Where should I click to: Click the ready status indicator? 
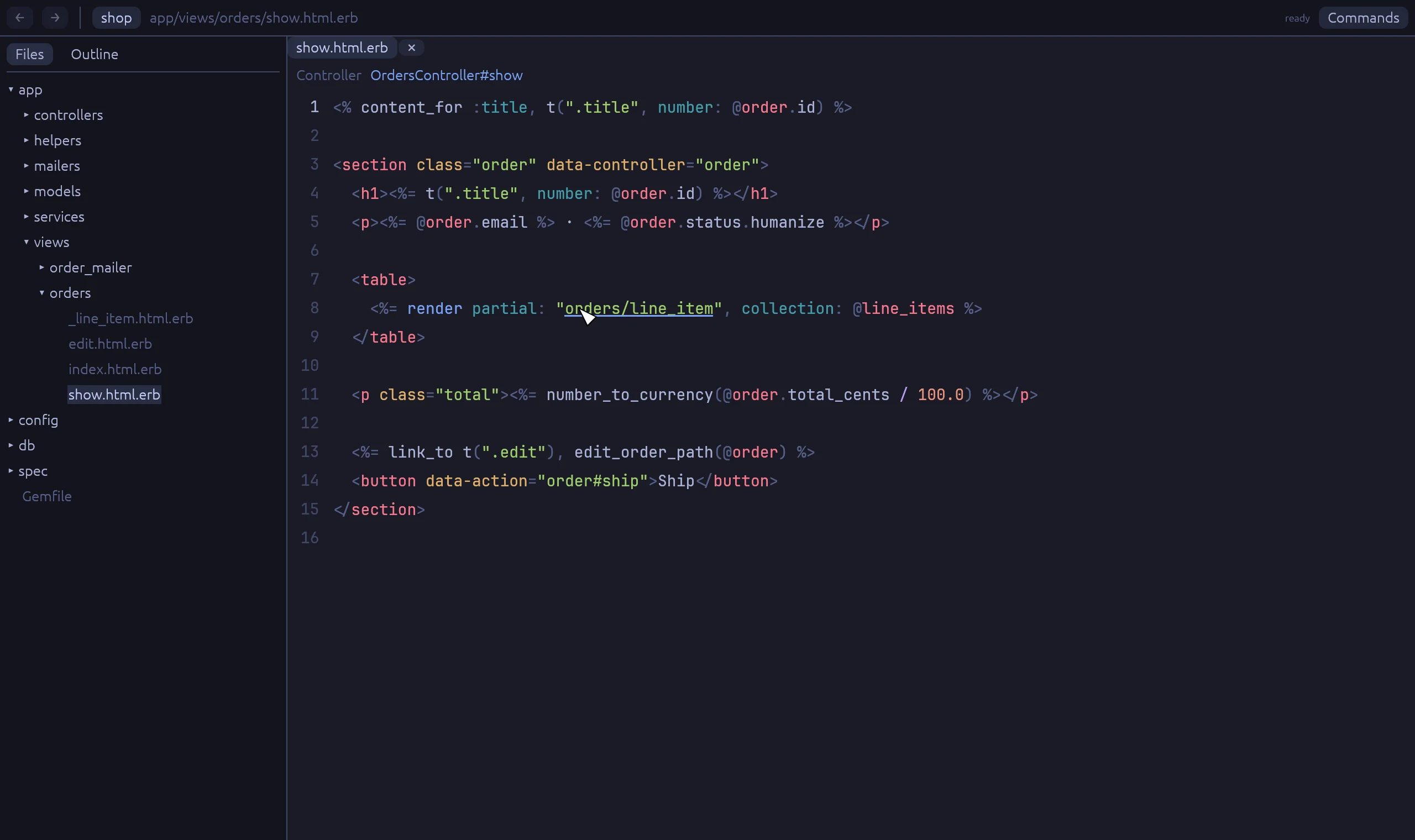coord(1297,18)
